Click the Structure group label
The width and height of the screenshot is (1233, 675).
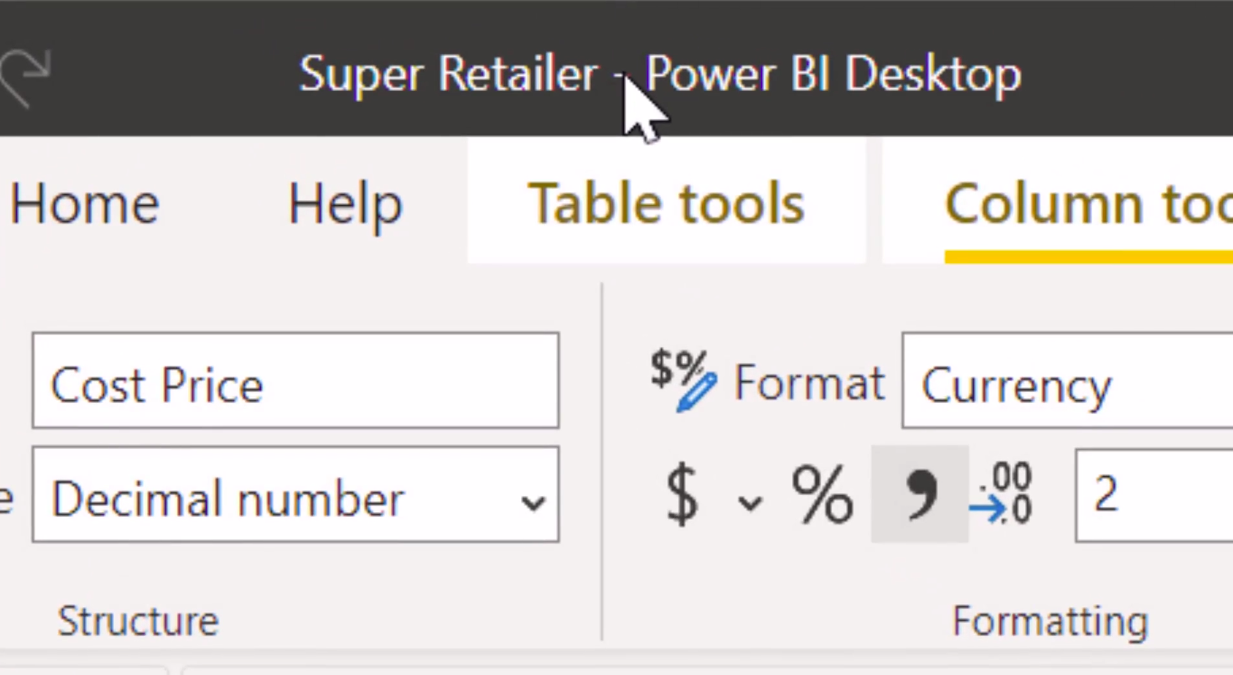tap(138, 621)
